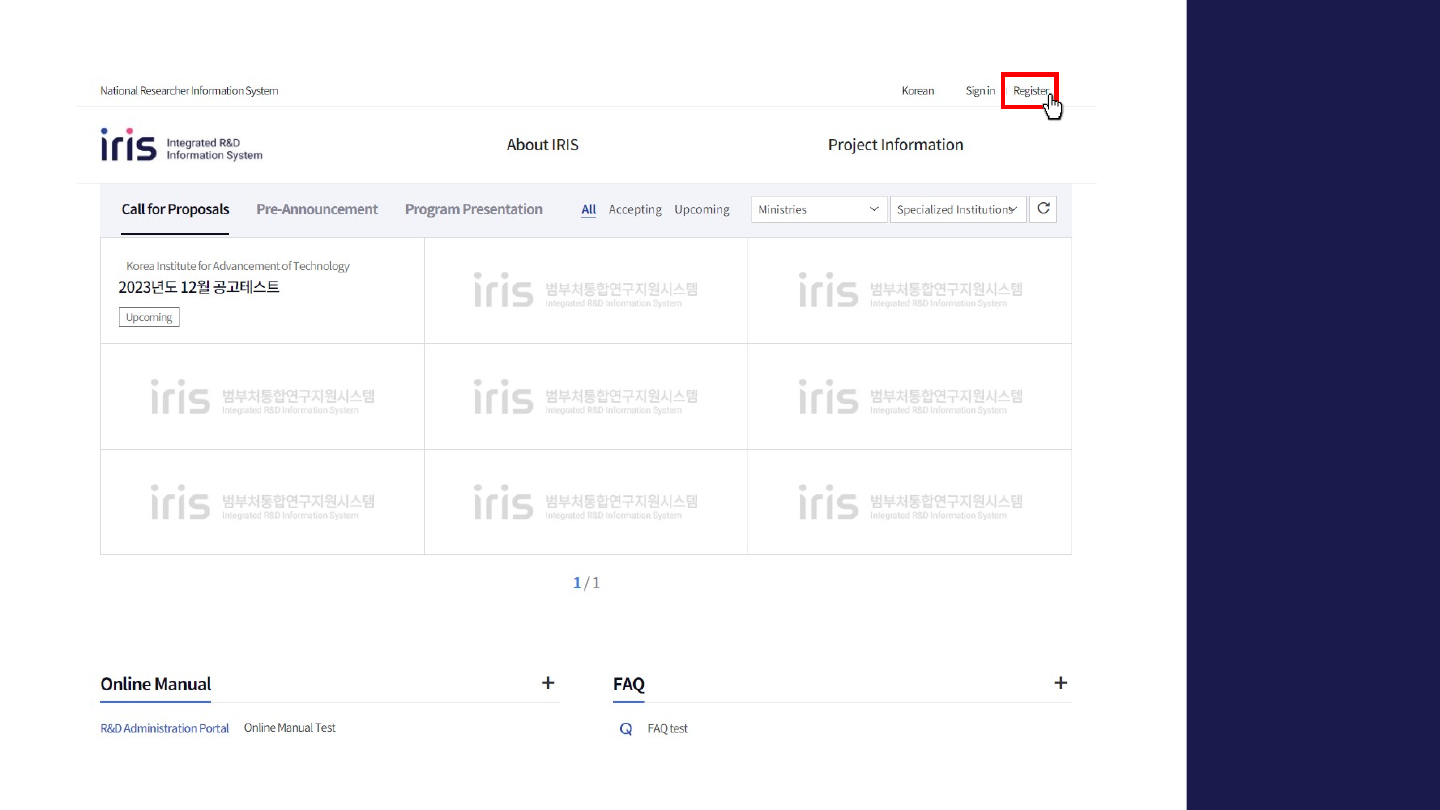Open the Specialized Institutions dropdown

click(957, 210)
